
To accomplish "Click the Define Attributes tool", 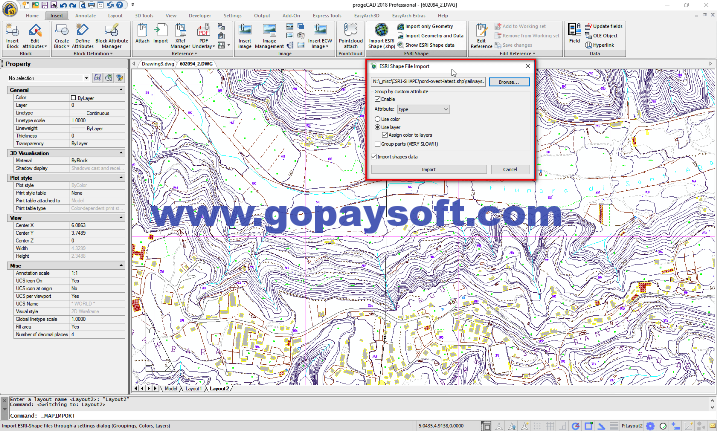I will coord(83,36).
